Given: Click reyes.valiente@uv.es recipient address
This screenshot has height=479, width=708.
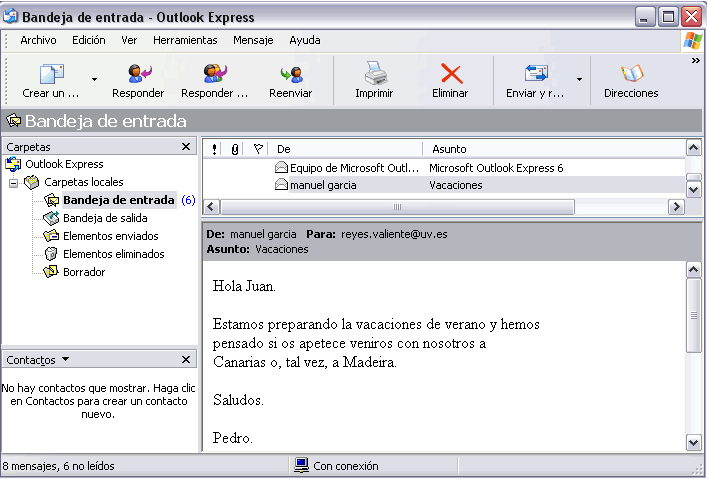Looking at the screenshot, I should [x=394, y=234].
